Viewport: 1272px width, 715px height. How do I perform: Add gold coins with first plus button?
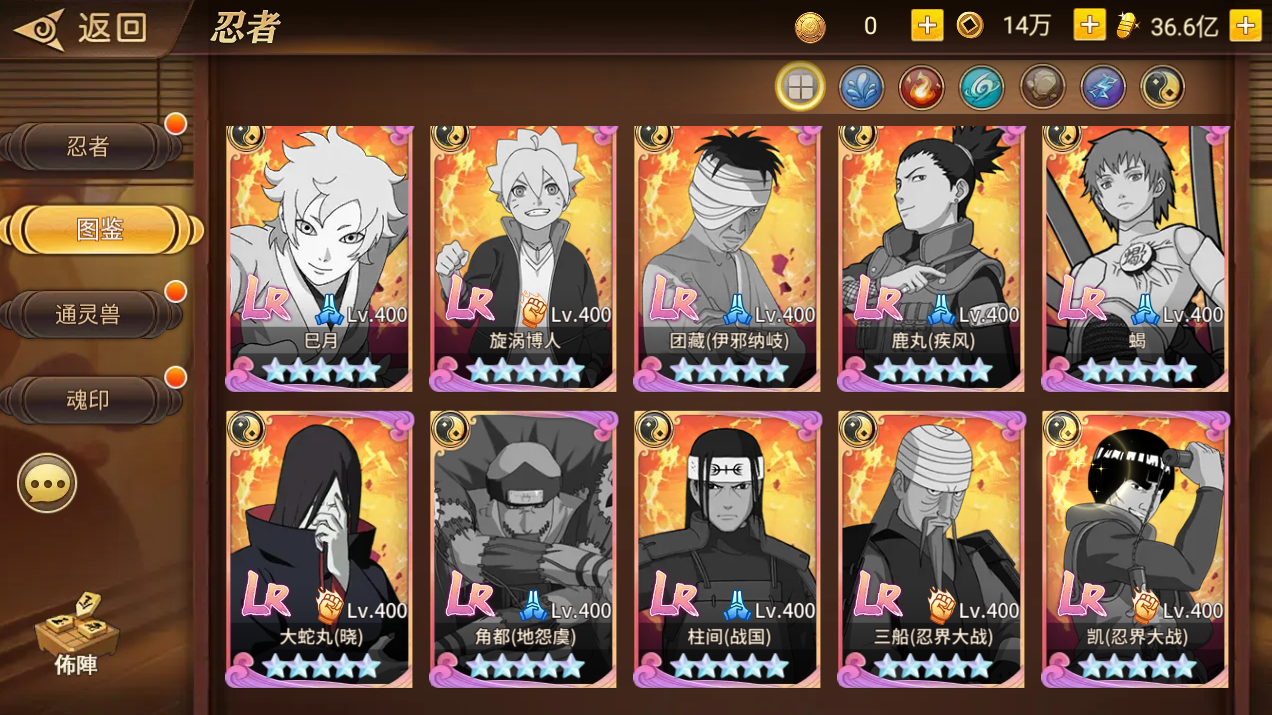pyautogui.click(x=927, y=26)
